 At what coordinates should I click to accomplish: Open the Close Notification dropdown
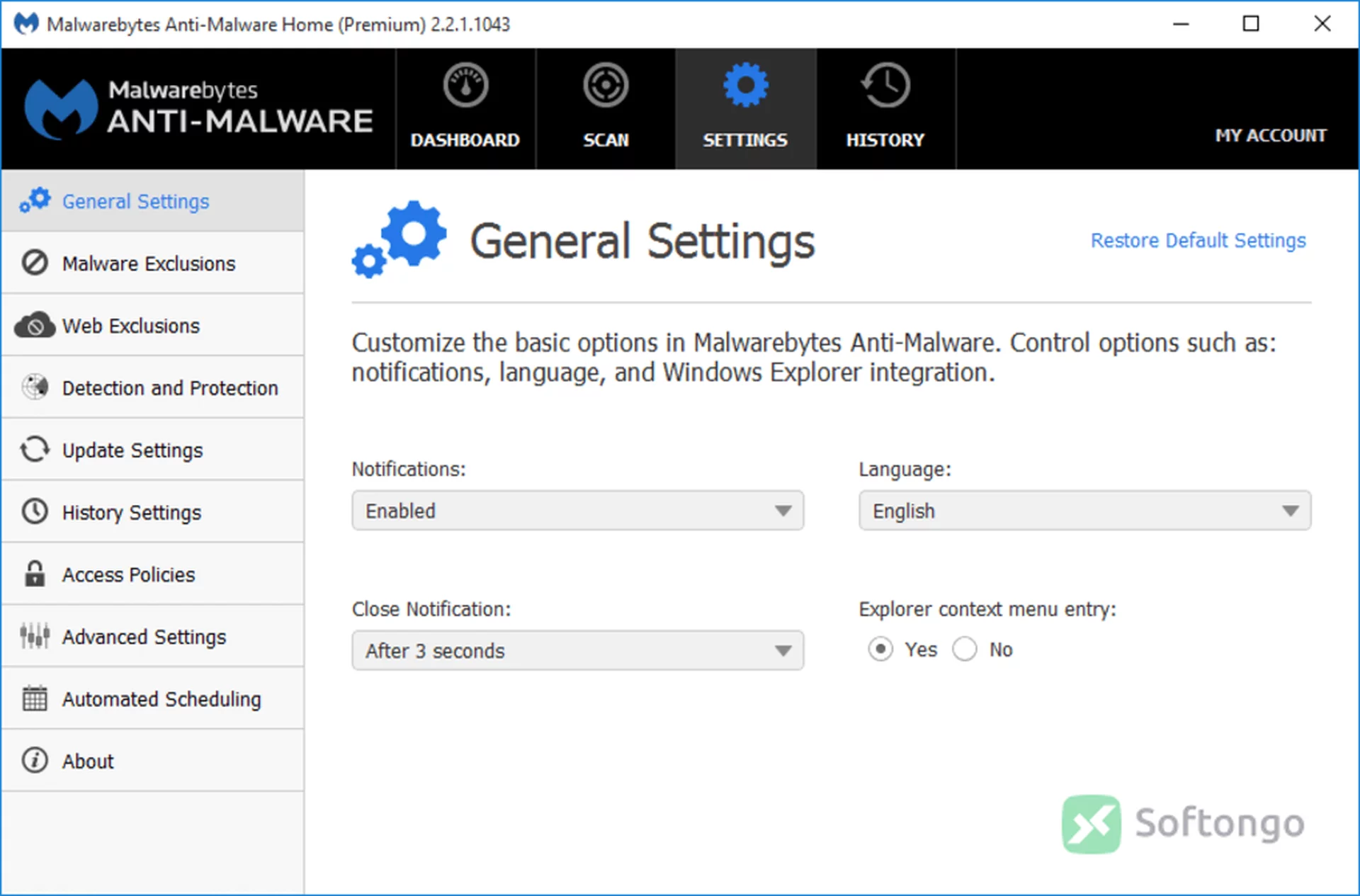click(578, 650)
